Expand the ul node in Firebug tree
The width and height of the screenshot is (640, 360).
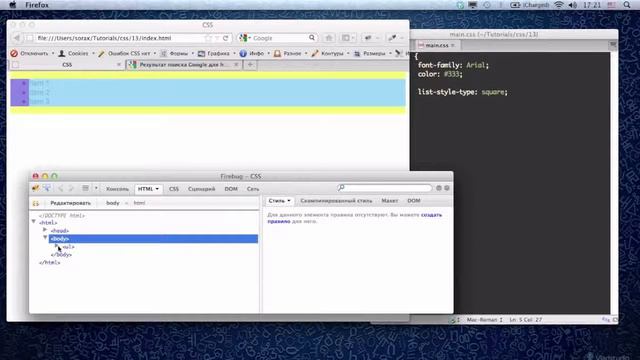(56, 246)
